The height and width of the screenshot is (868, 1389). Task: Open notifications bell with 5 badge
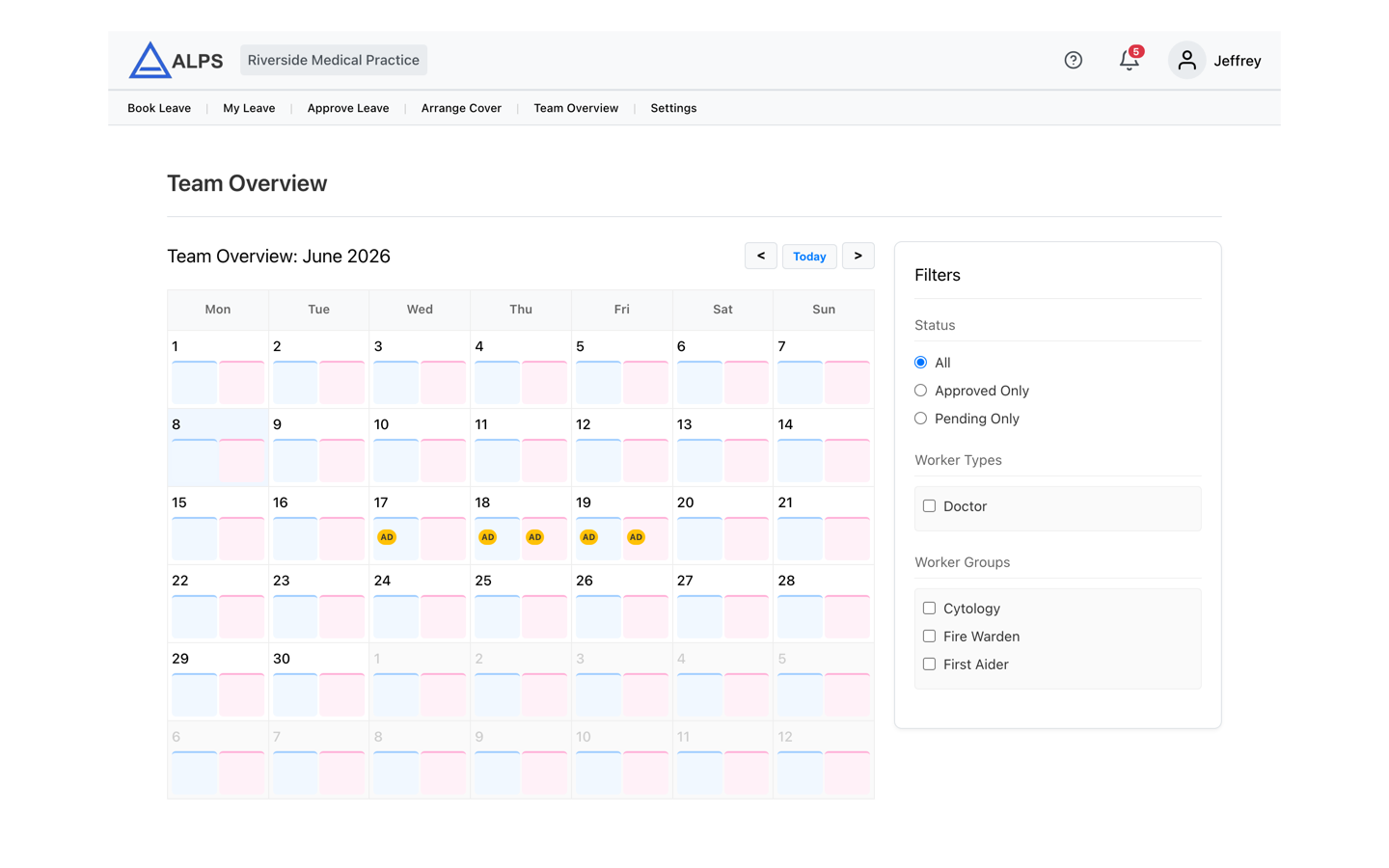point(1130,59)
